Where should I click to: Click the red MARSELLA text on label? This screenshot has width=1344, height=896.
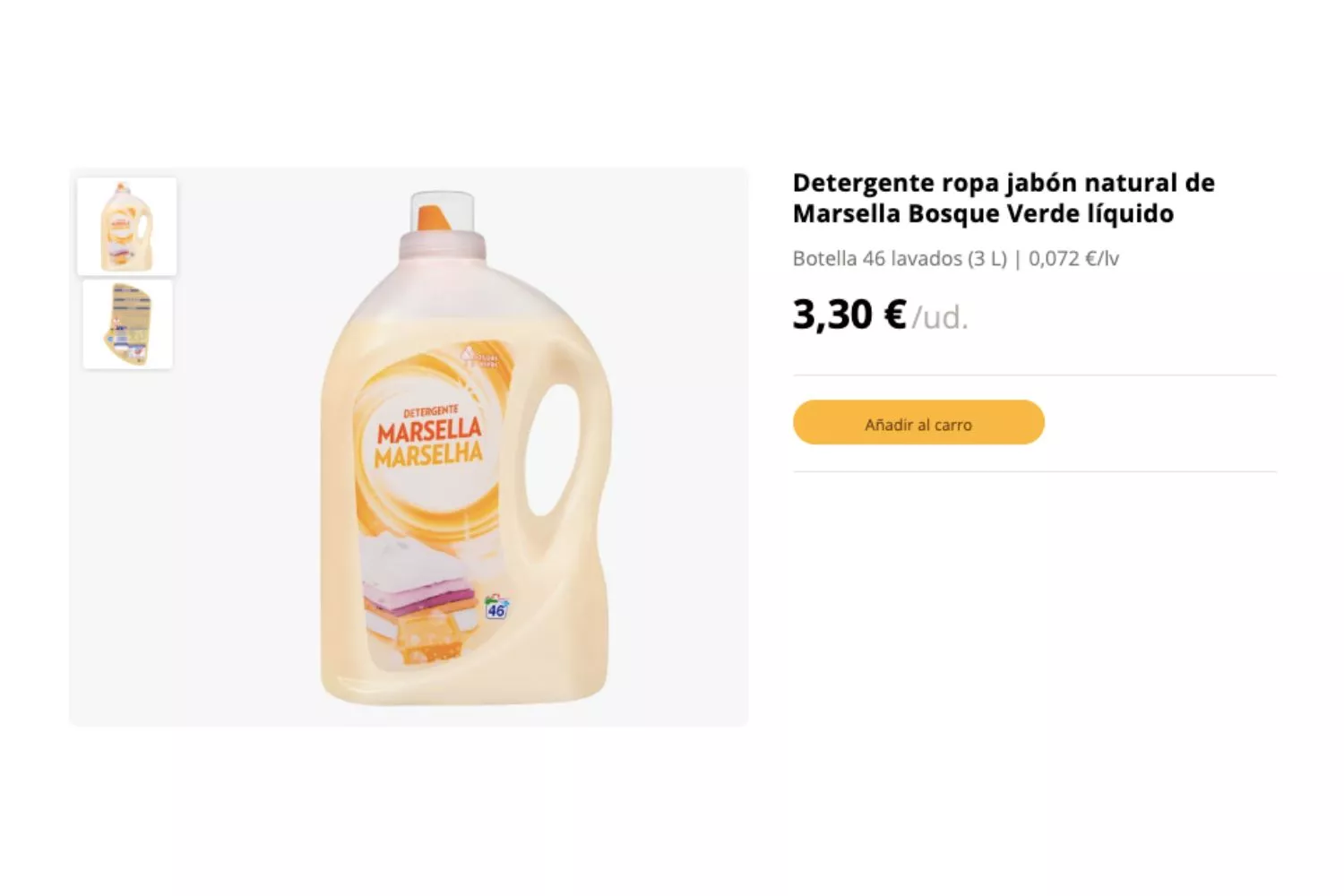pos(429,431)
